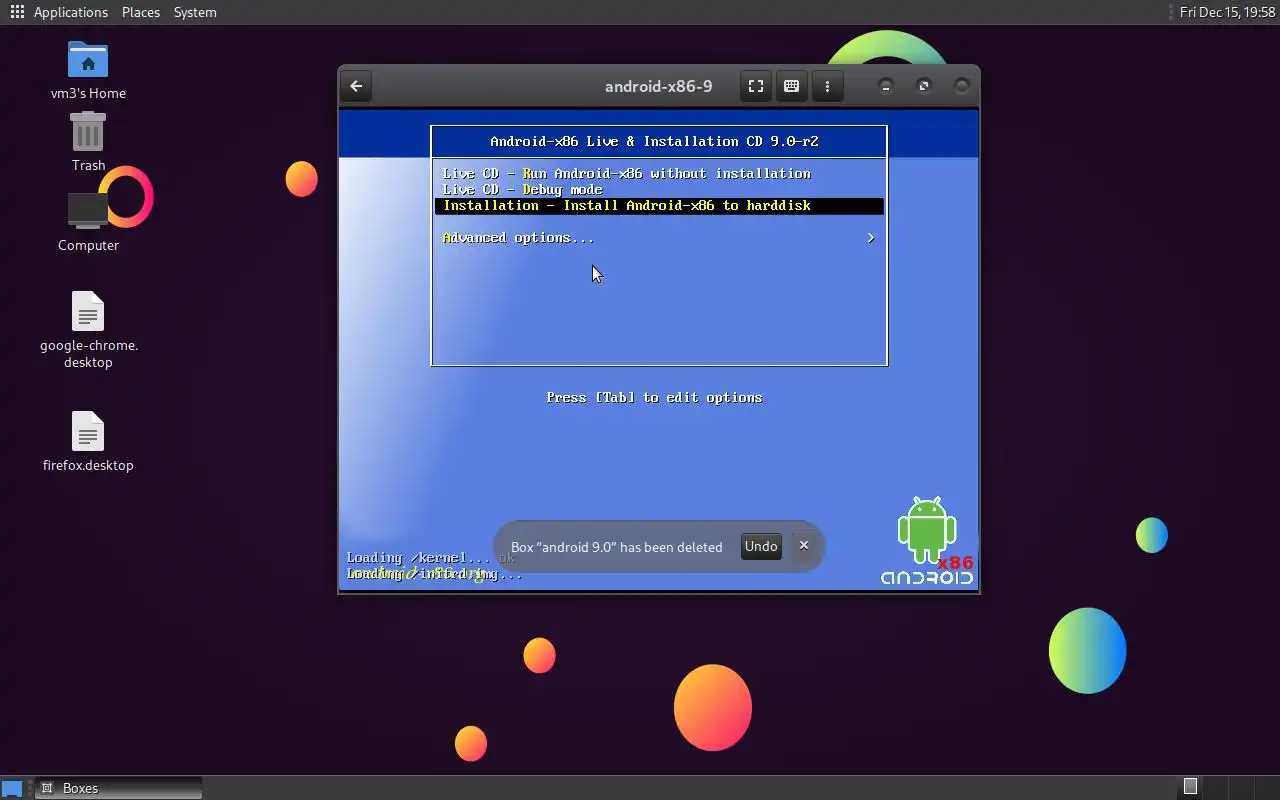Open the three-dot menu in Boxes
The height and width of the screenshot is (800, 1280).
point(827,86)
